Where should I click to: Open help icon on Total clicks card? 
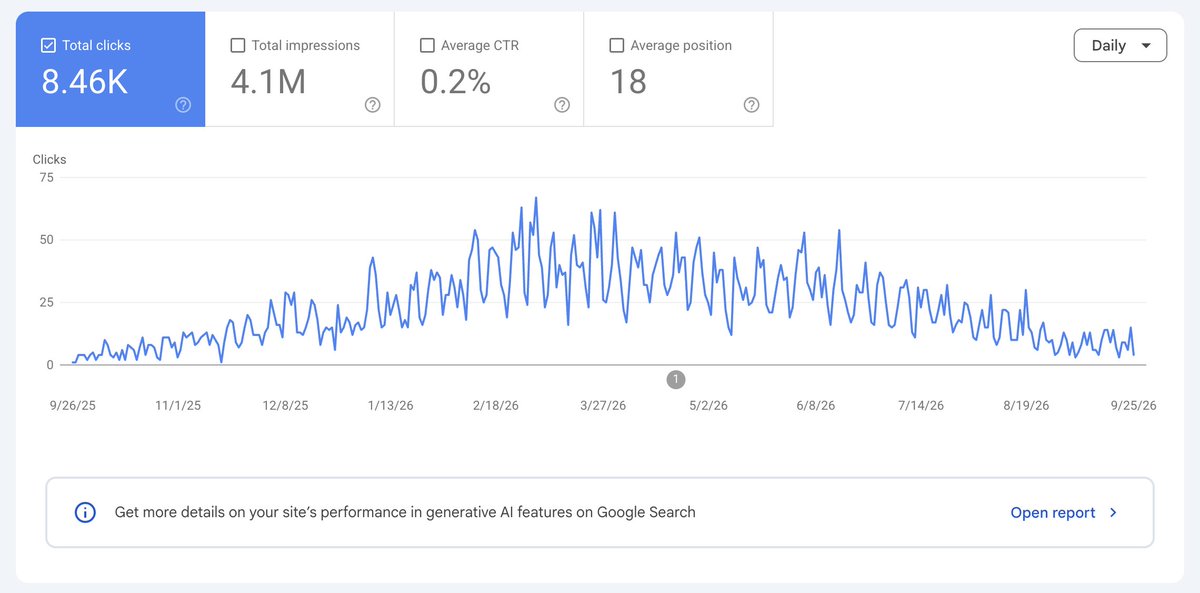[183, 105]
